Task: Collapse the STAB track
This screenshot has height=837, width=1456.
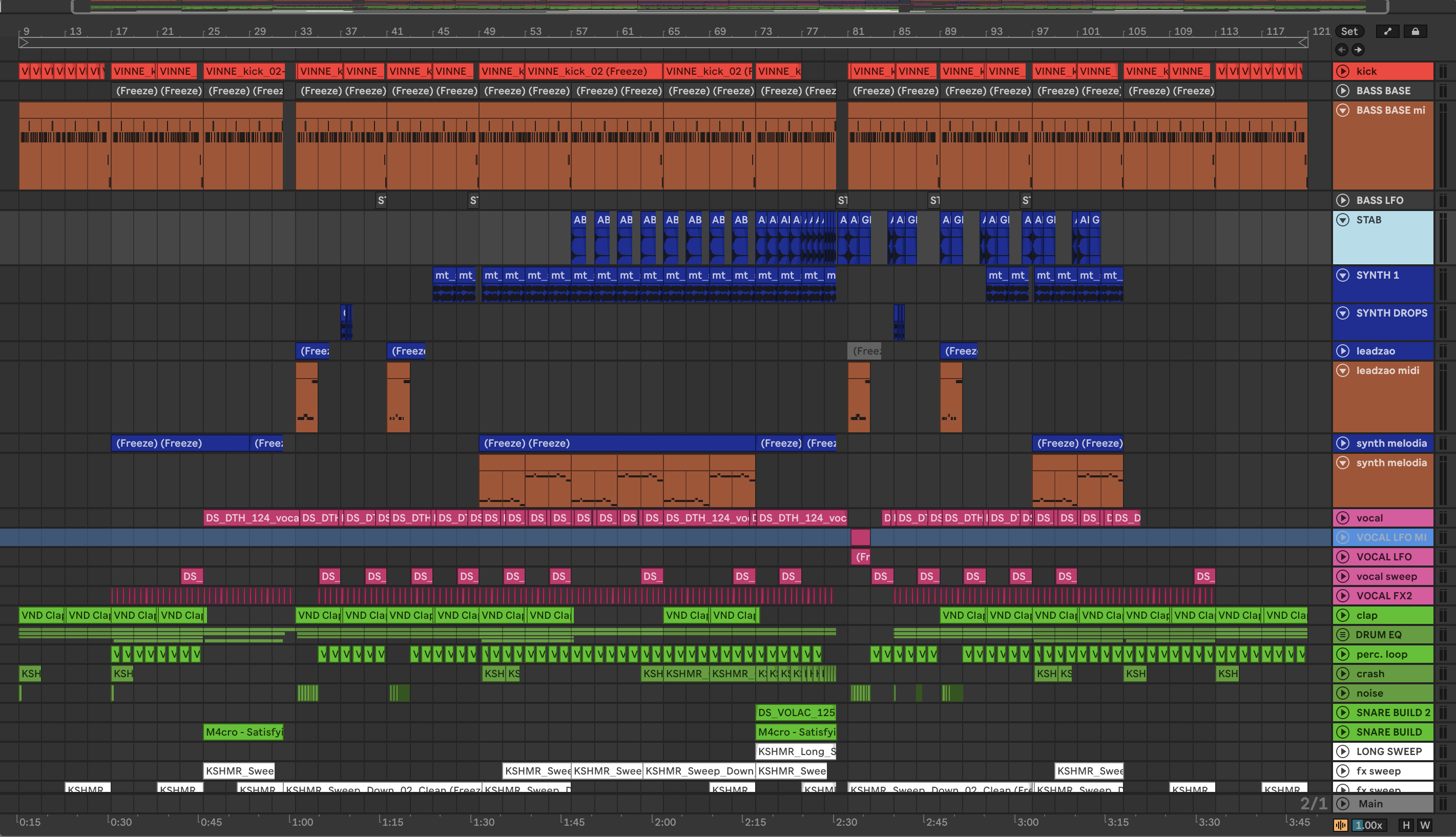Action: (x=1343, y=220)
